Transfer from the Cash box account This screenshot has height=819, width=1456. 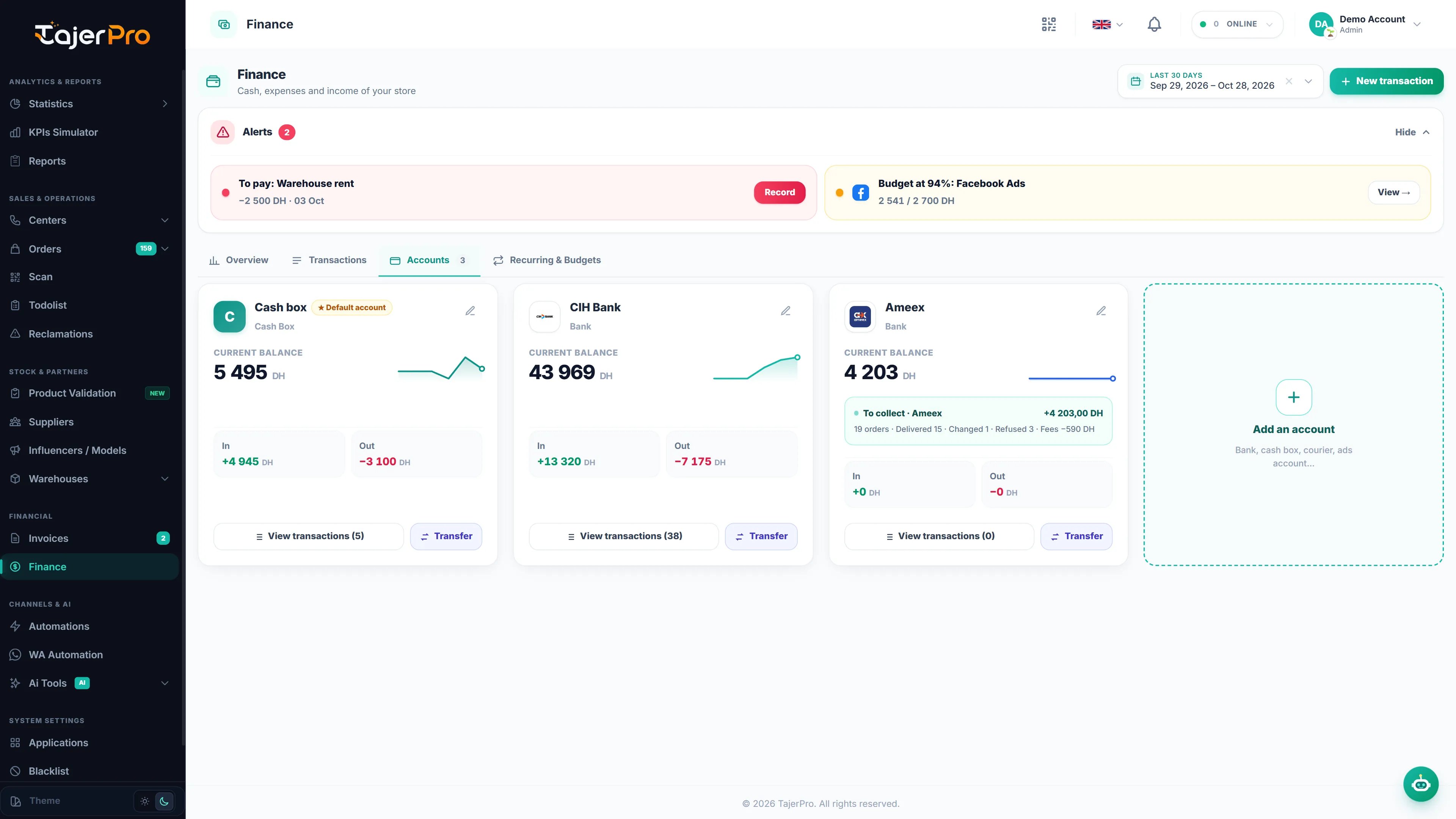[446, 536]
